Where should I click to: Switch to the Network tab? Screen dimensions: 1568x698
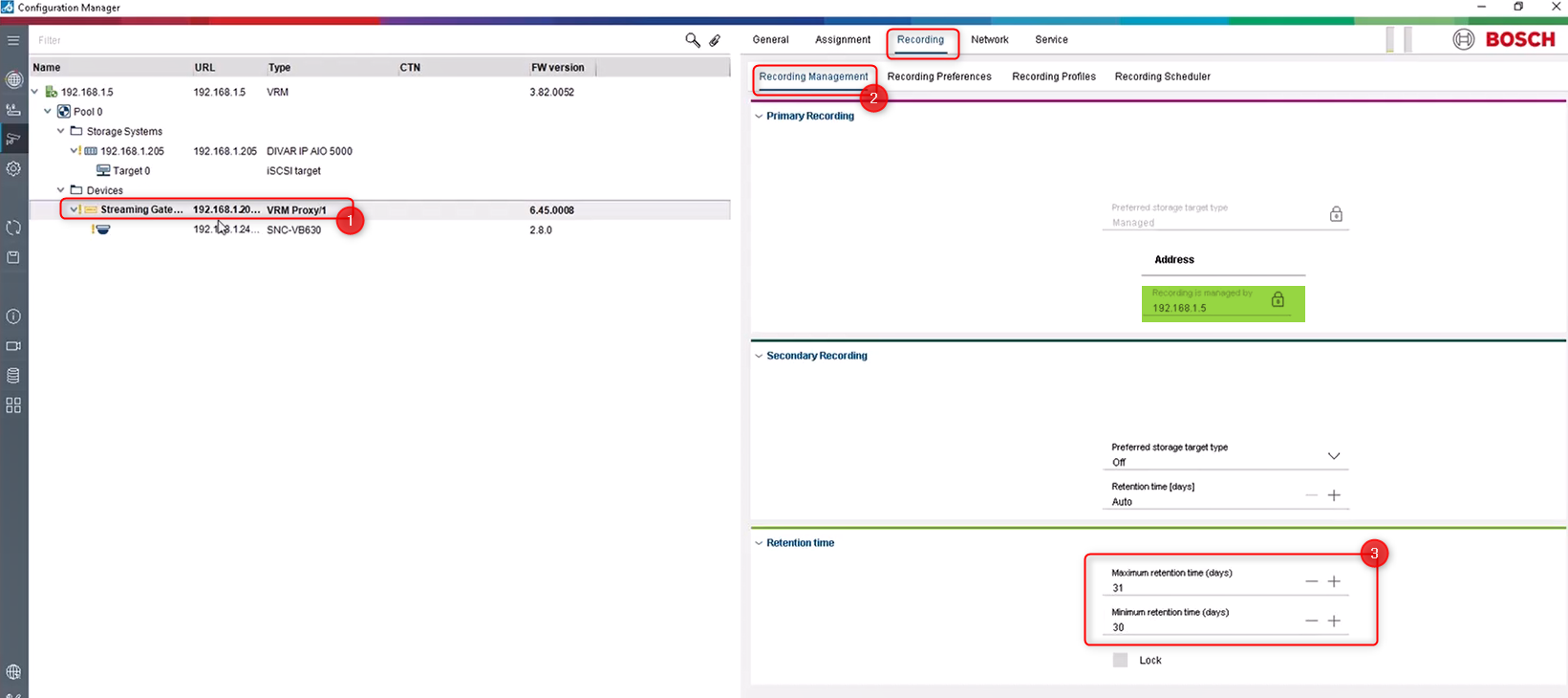989,40
